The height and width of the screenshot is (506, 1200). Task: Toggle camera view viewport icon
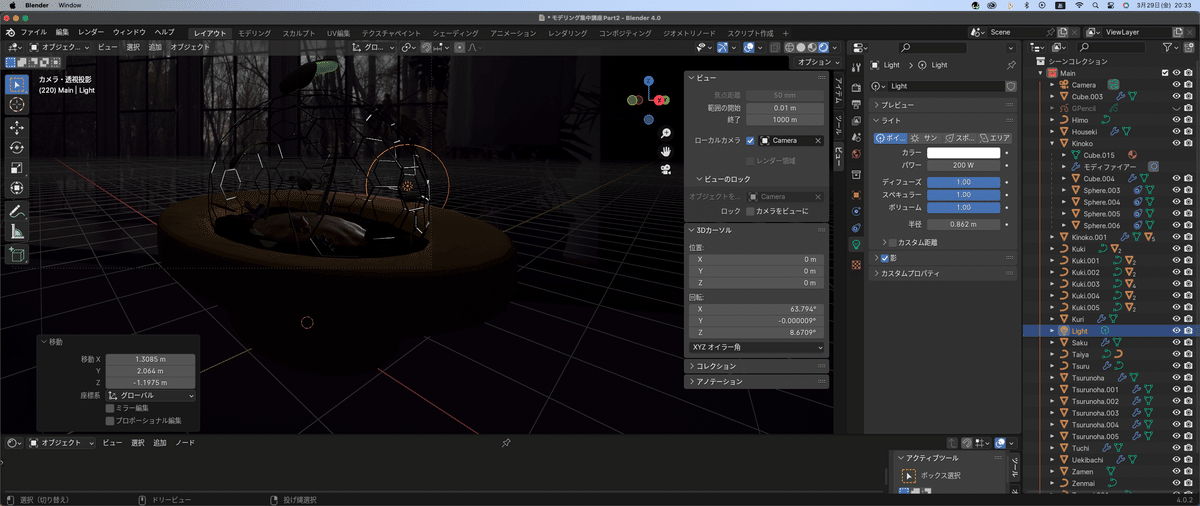point(665,168)
